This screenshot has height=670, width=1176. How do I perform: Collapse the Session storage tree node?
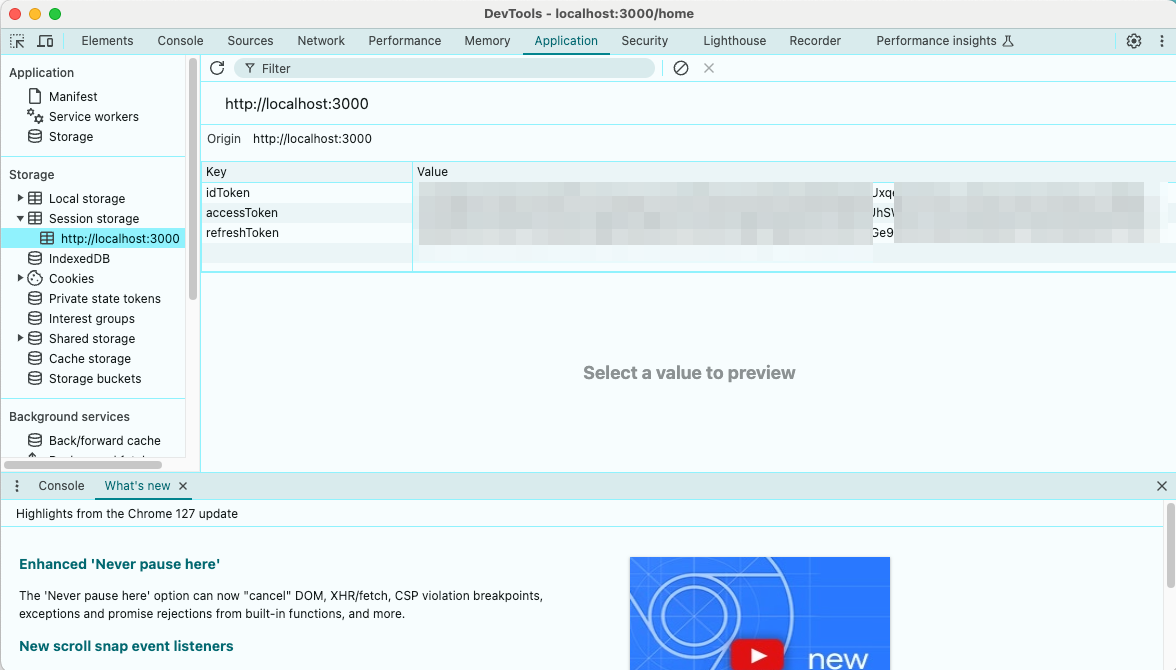20,218
